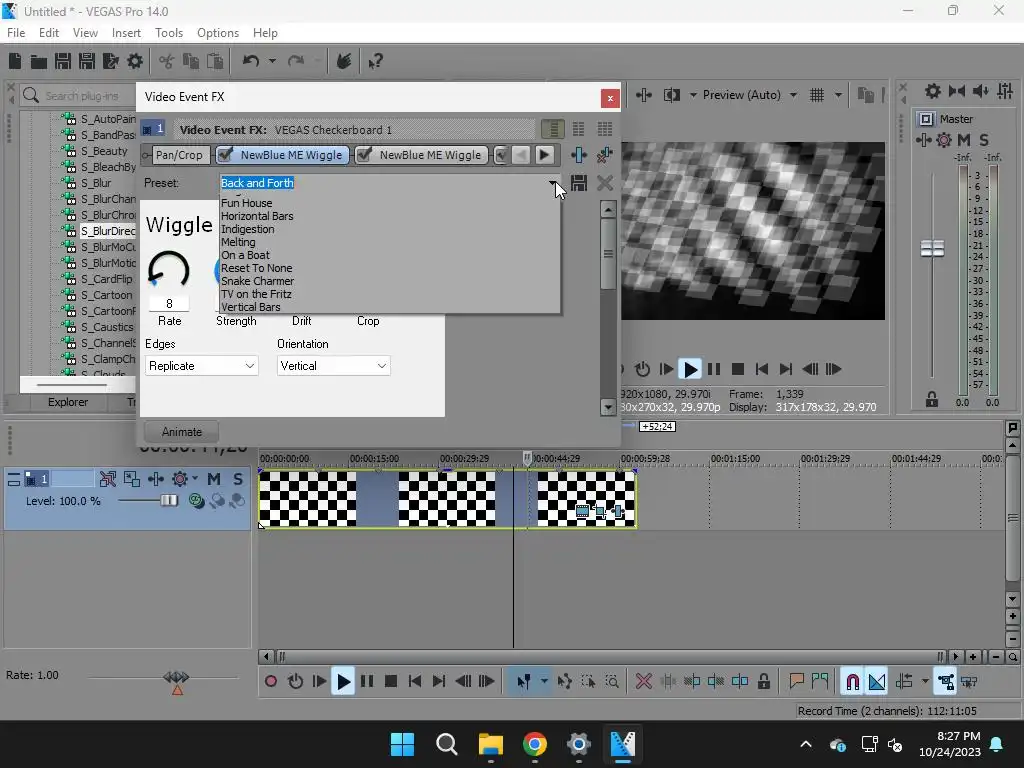This screenshot has height=768, width=1024.
Task: Click the Undo arrow icon
Action: (251, 61)
